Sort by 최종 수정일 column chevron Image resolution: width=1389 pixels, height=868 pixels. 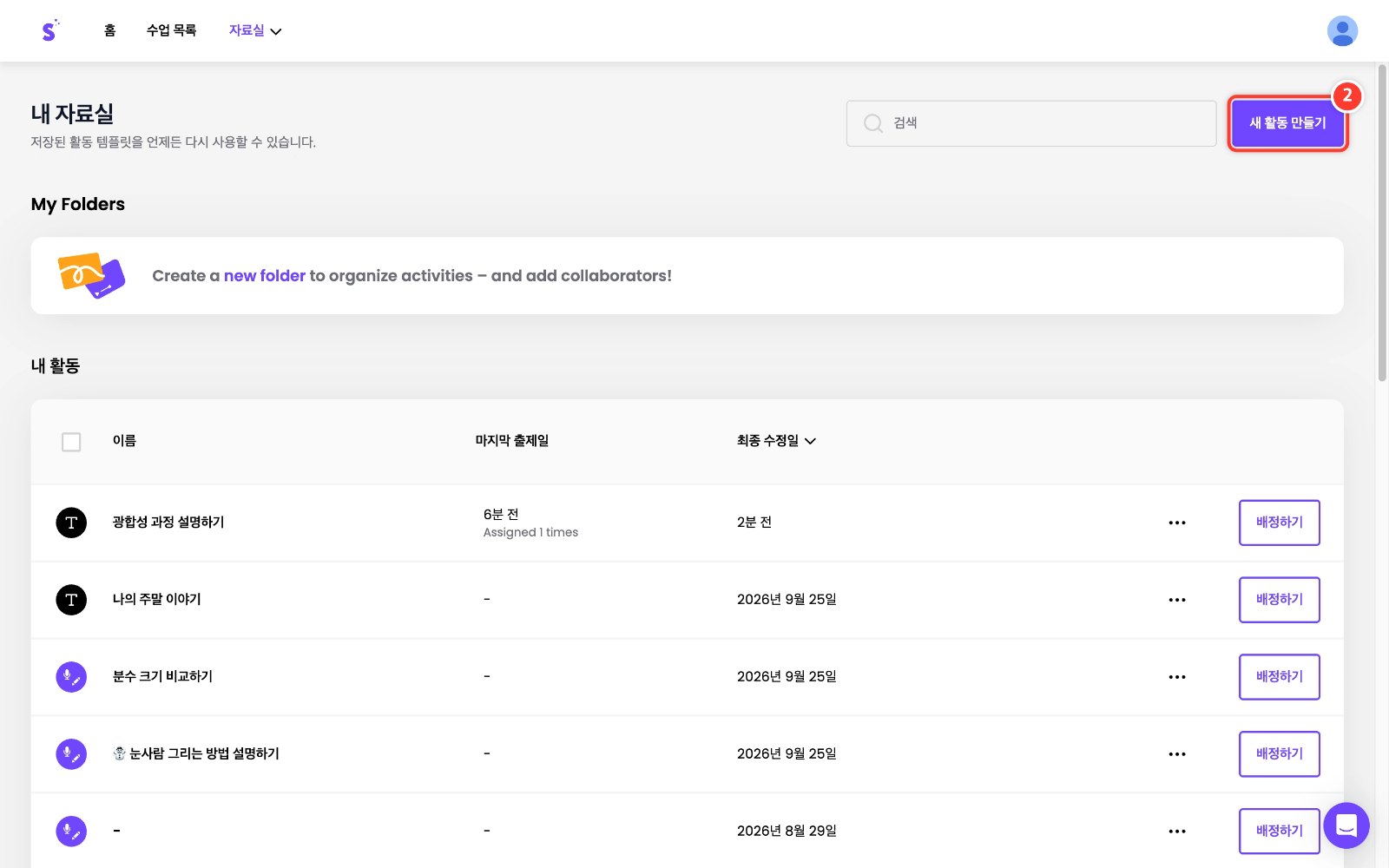tap(810, 441)
